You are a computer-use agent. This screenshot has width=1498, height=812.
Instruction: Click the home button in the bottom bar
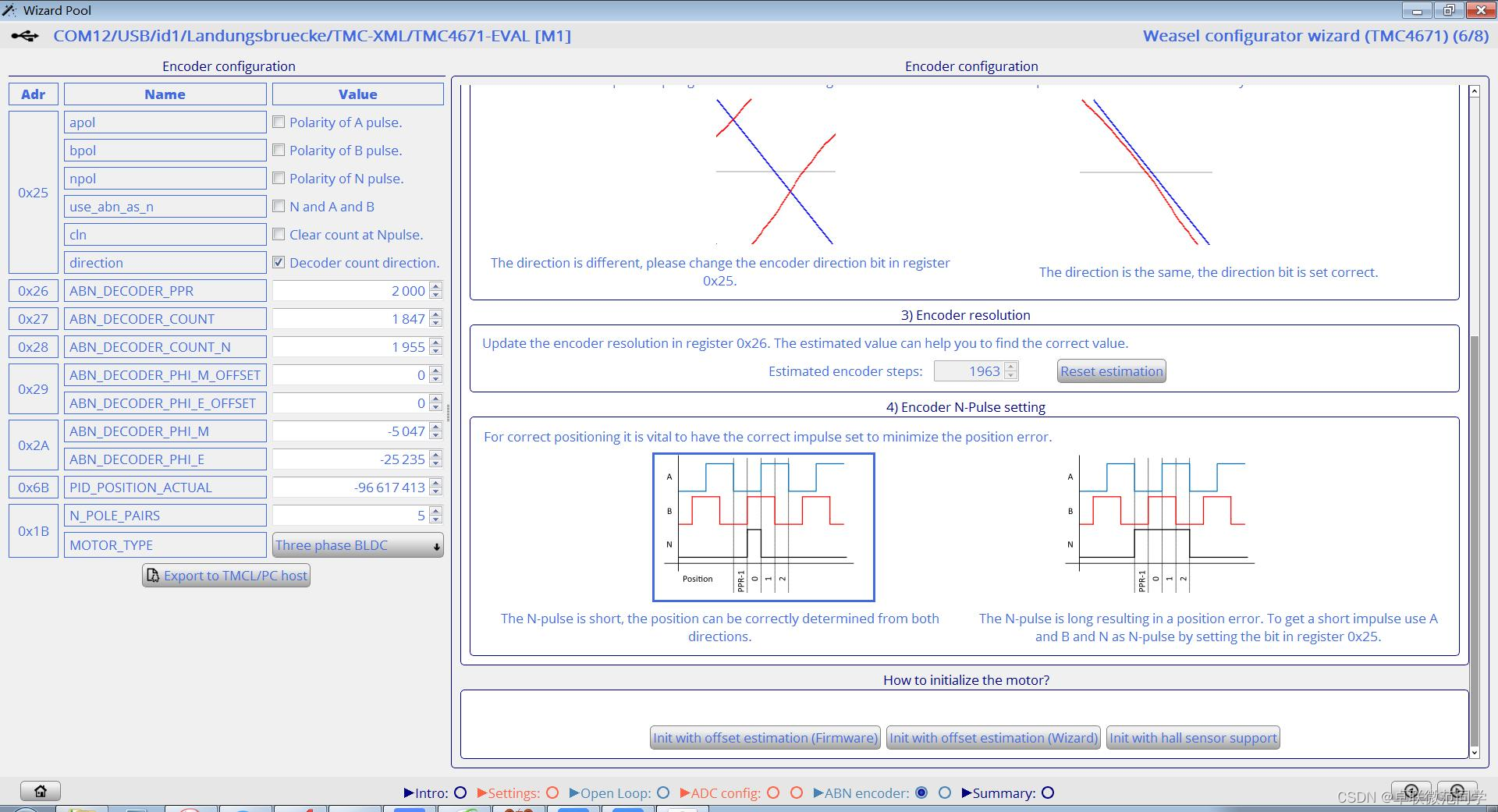pyautogui.click(x=41, y=791)
